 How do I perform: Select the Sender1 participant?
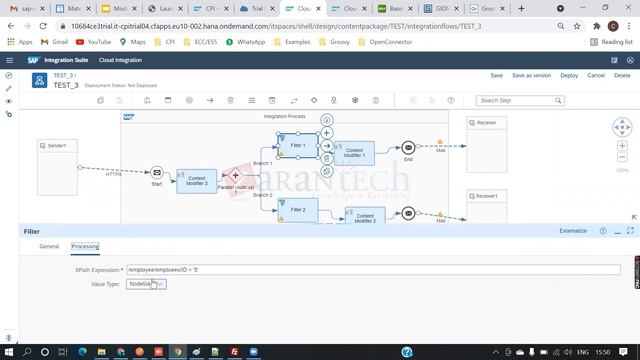point(57,167)
